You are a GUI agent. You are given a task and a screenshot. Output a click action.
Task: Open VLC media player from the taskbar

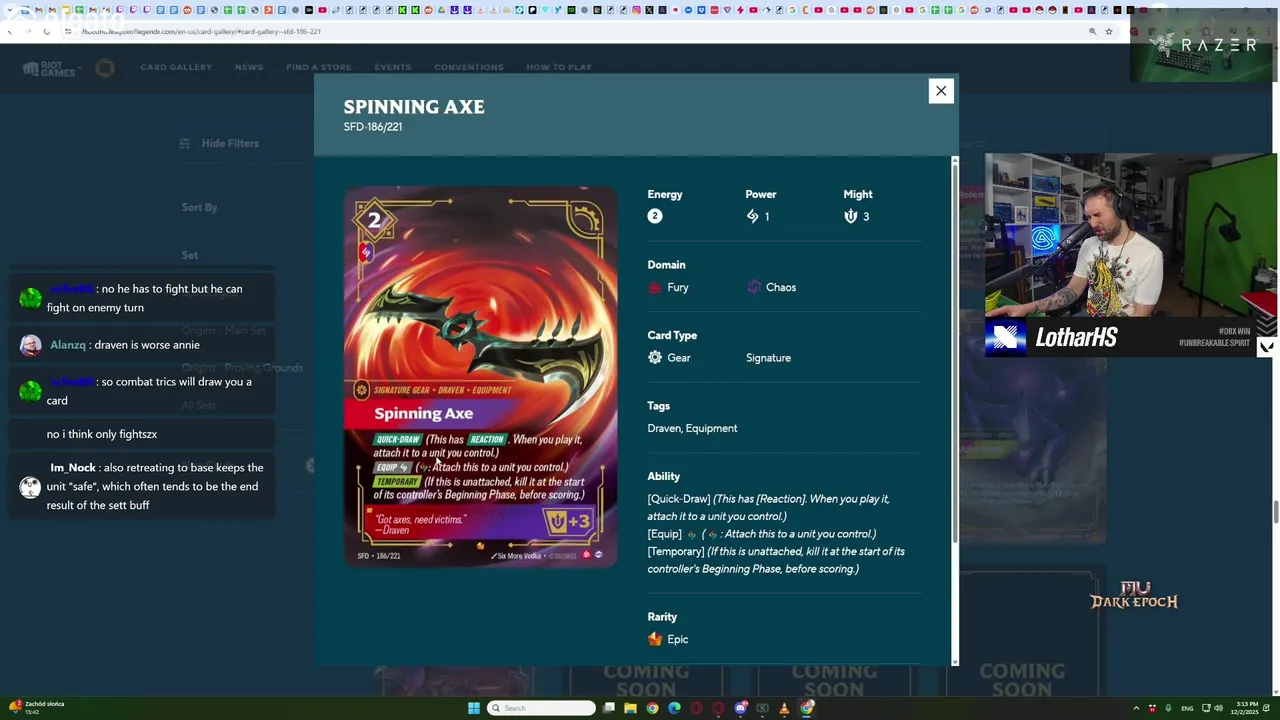(784, 708)
